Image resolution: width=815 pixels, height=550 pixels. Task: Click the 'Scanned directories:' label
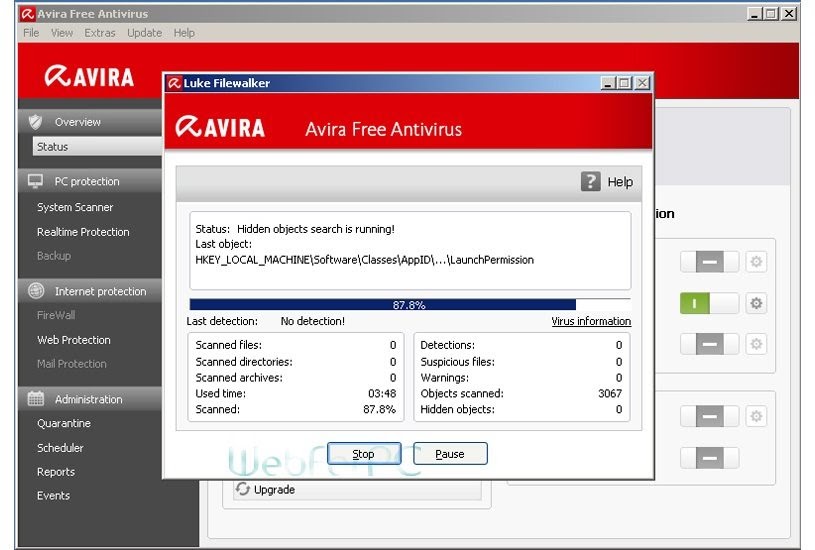pos(244,362)
